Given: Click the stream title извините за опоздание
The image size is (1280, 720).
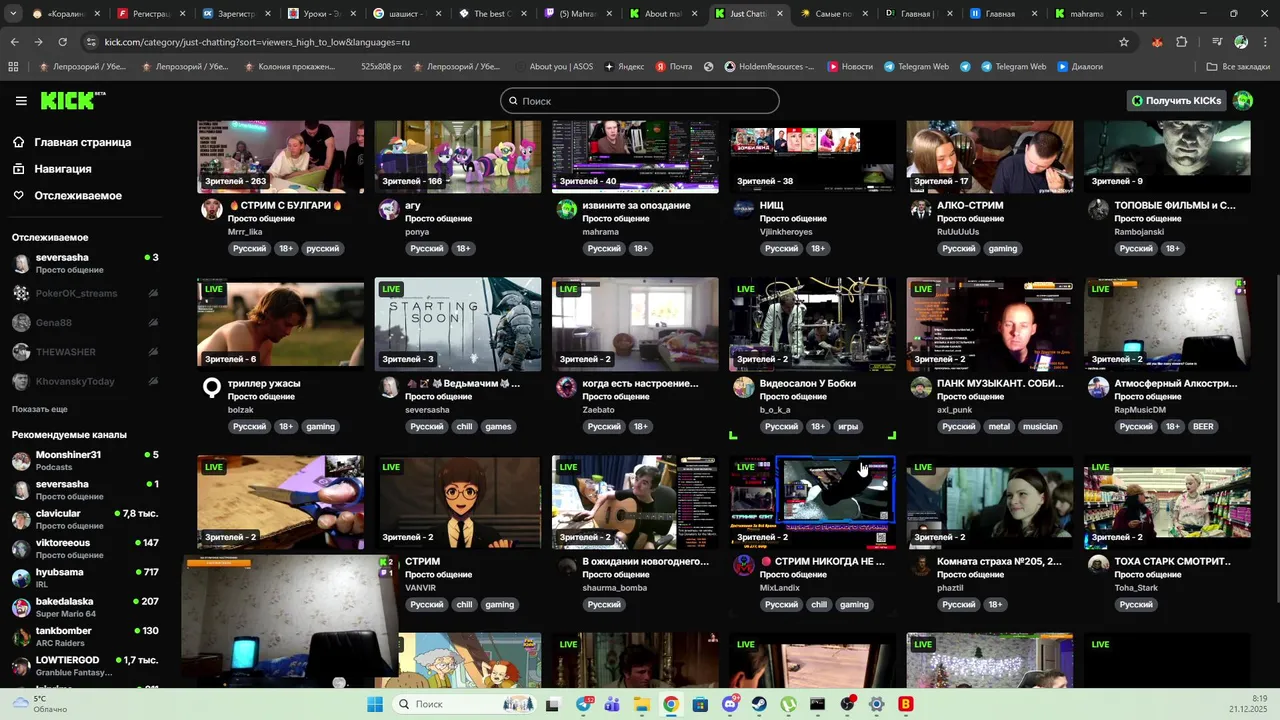Looking at the screenshot, I should [x=636, y=205].
